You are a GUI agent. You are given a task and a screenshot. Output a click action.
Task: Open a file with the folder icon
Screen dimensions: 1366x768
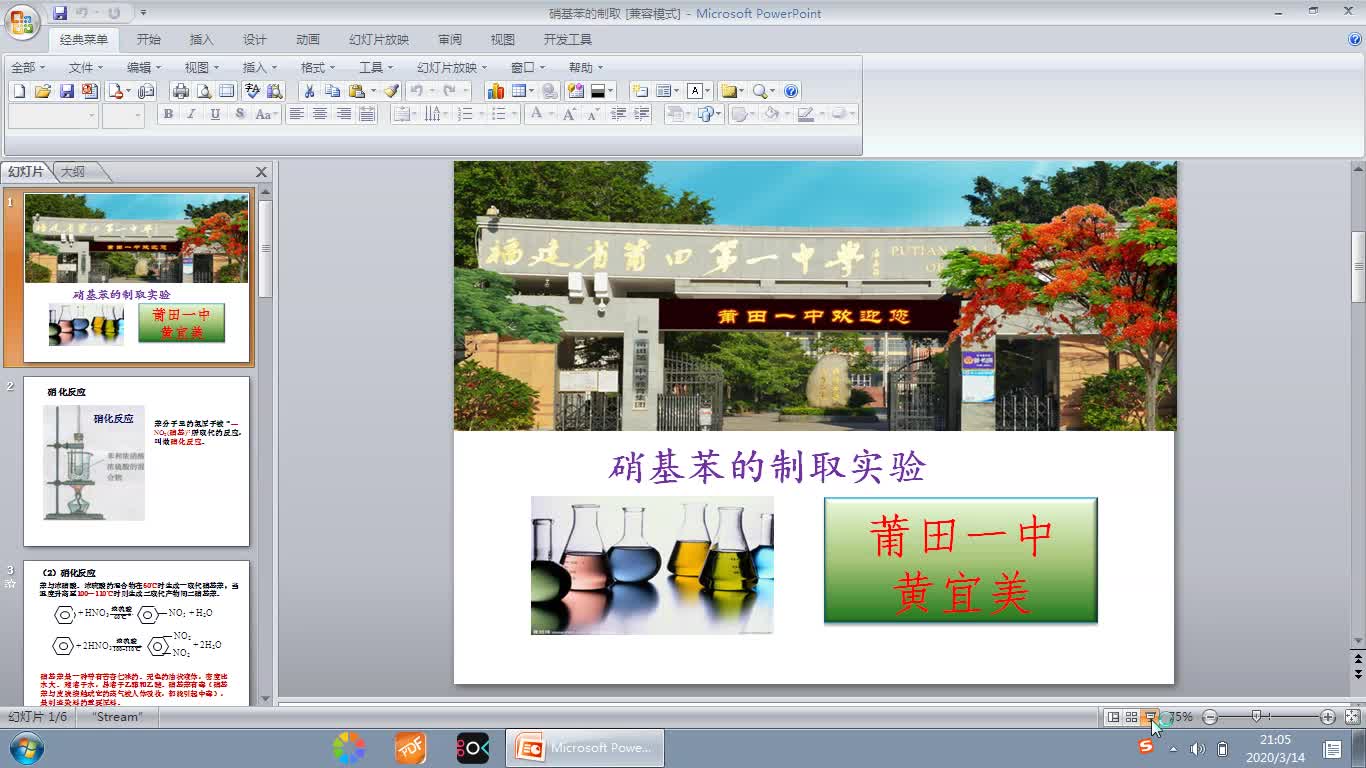[42, 91]
